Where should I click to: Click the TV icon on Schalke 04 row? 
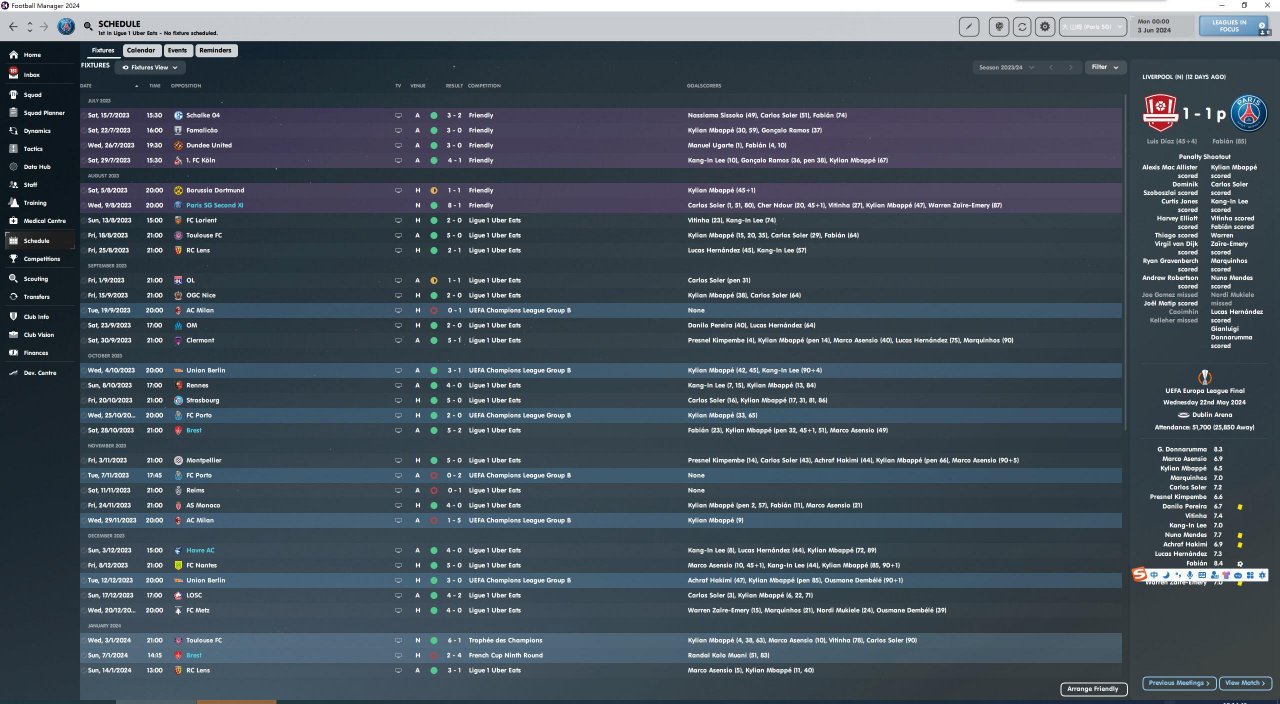[x=398, y=115]
